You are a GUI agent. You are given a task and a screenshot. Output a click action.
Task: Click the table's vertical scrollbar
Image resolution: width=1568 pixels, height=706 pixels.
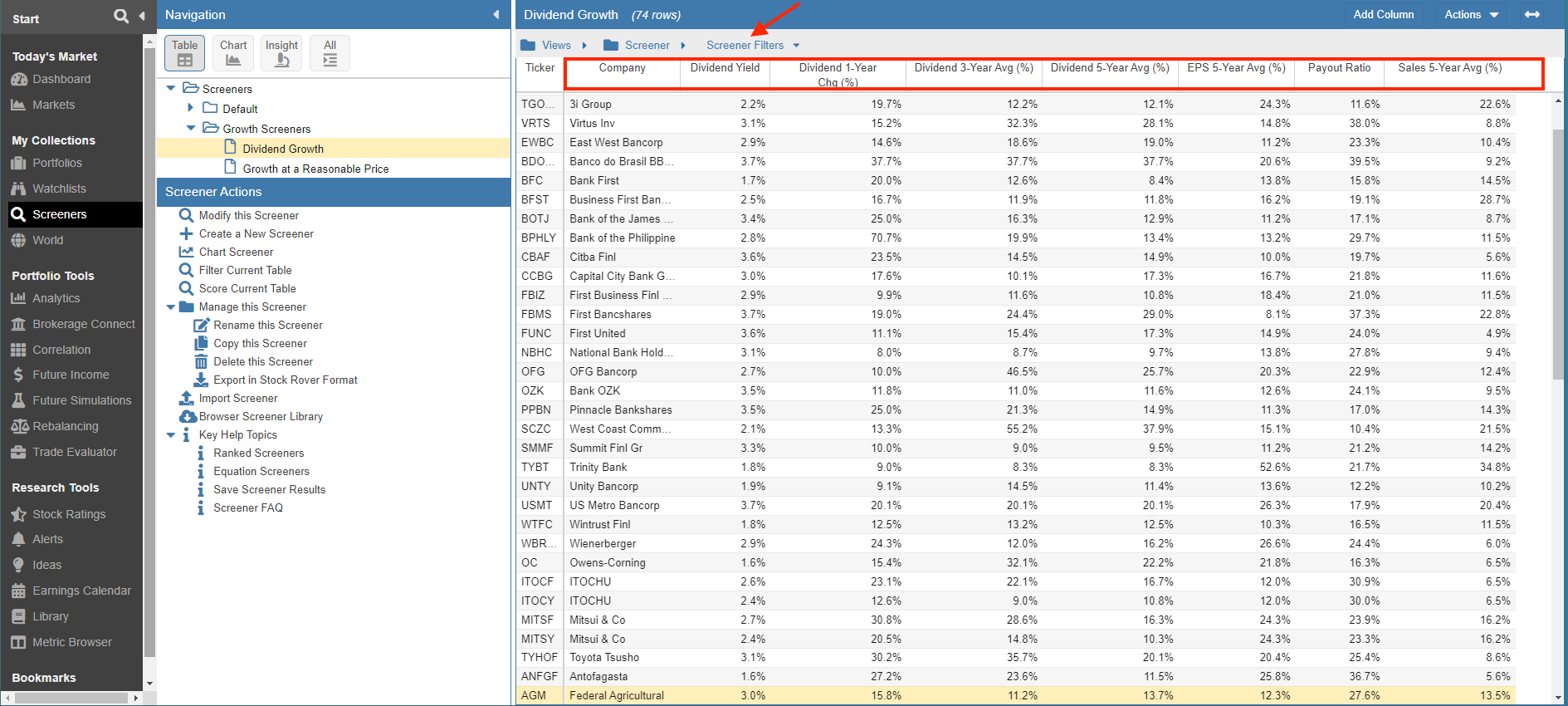click(1558, 253)
